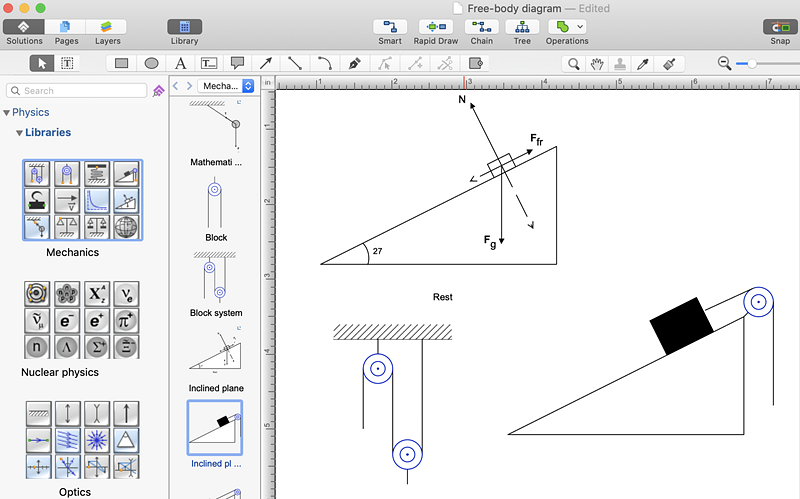Toggle the Snap option

(779, 27)
